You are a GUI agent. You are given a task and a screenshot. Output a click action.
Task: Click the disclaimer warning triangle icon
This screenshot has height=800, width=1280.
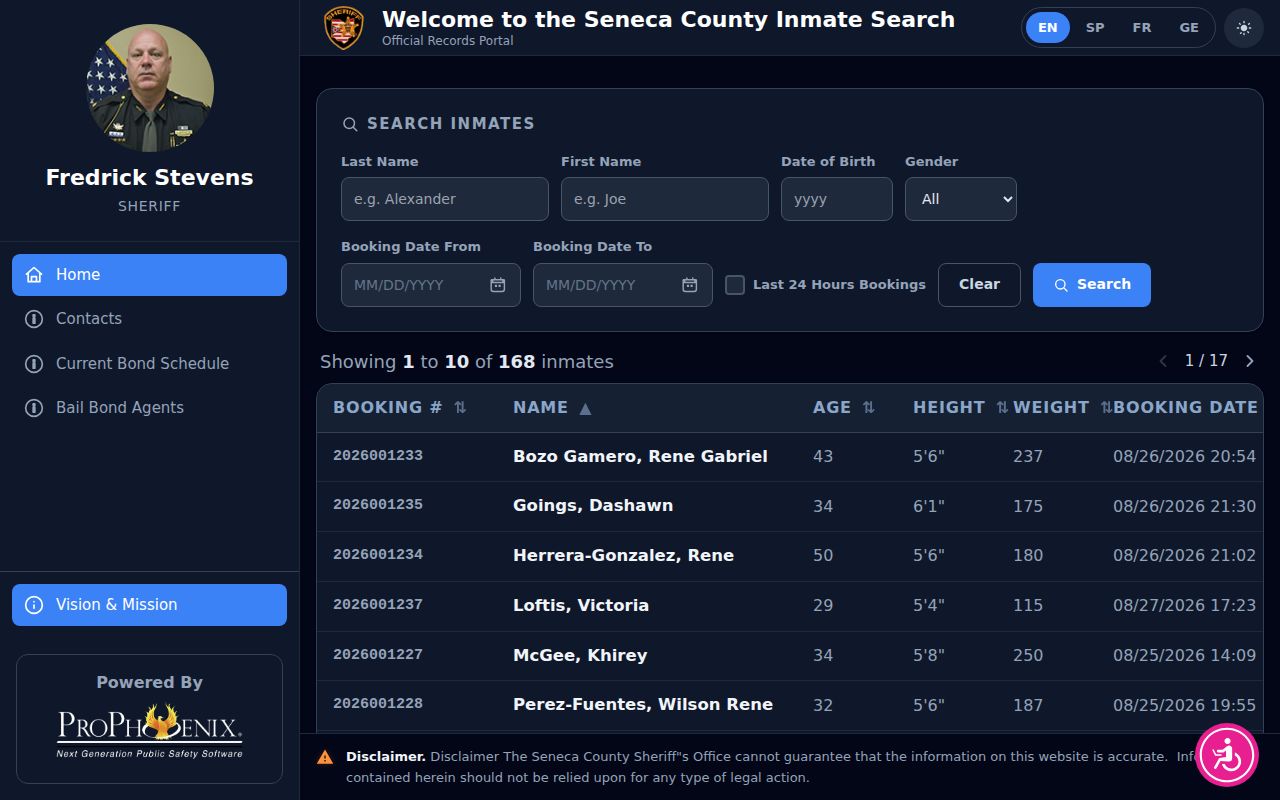pos(325,757)
